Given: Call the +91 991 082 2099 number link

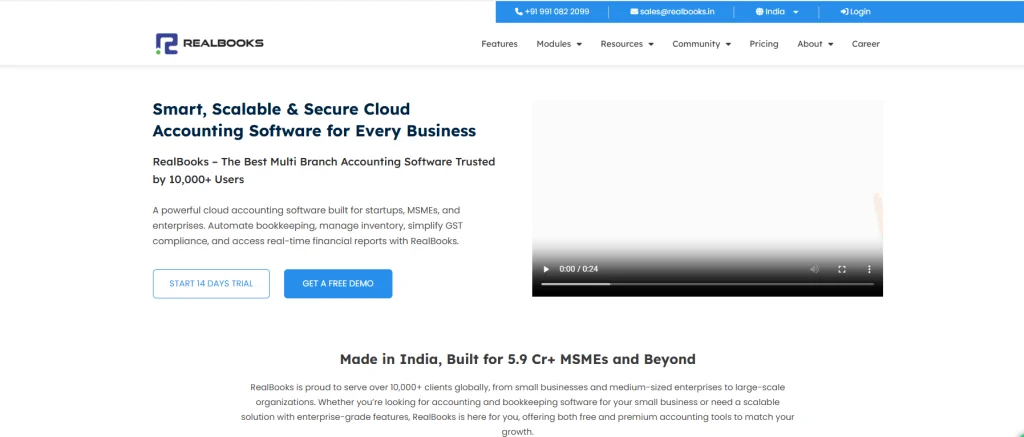Looking at the screenshot, I should 552,12.
